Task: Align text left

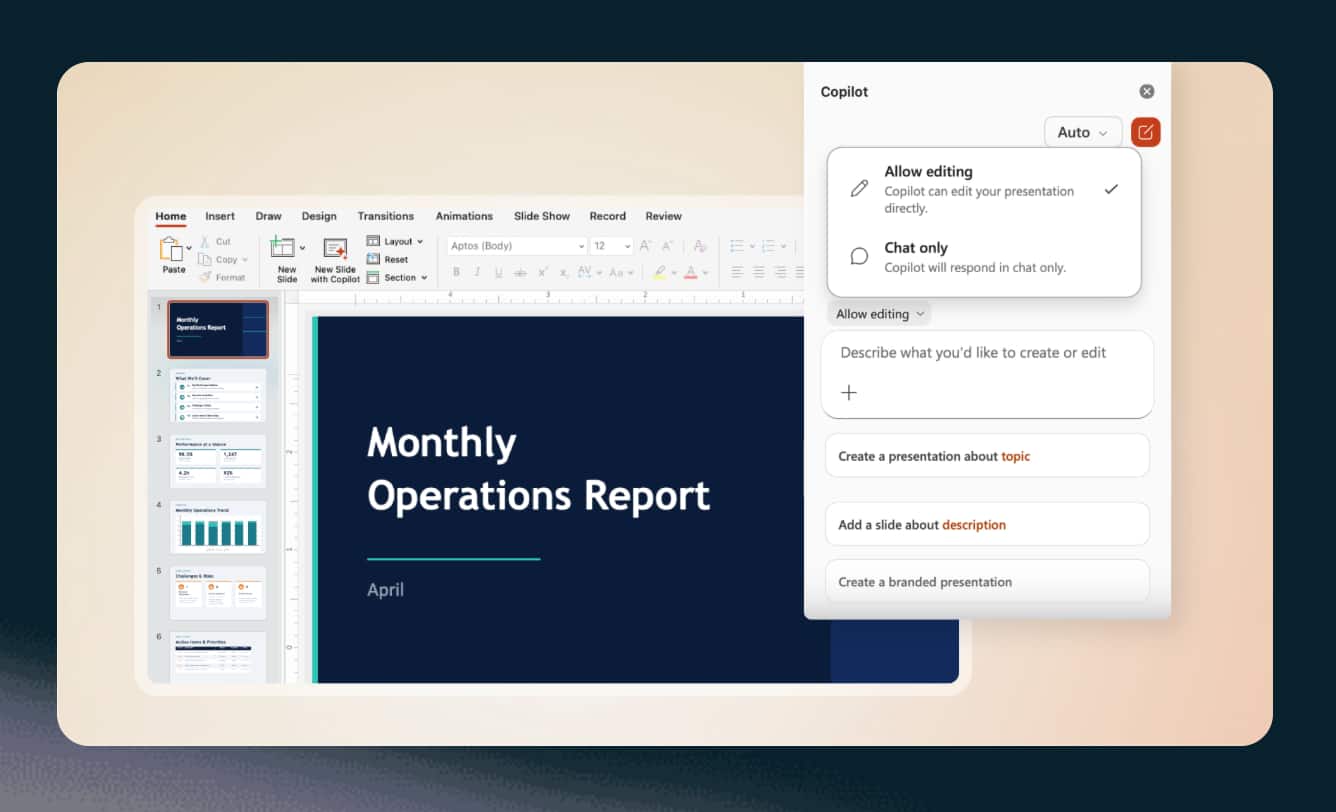Action: pos(737,272)
